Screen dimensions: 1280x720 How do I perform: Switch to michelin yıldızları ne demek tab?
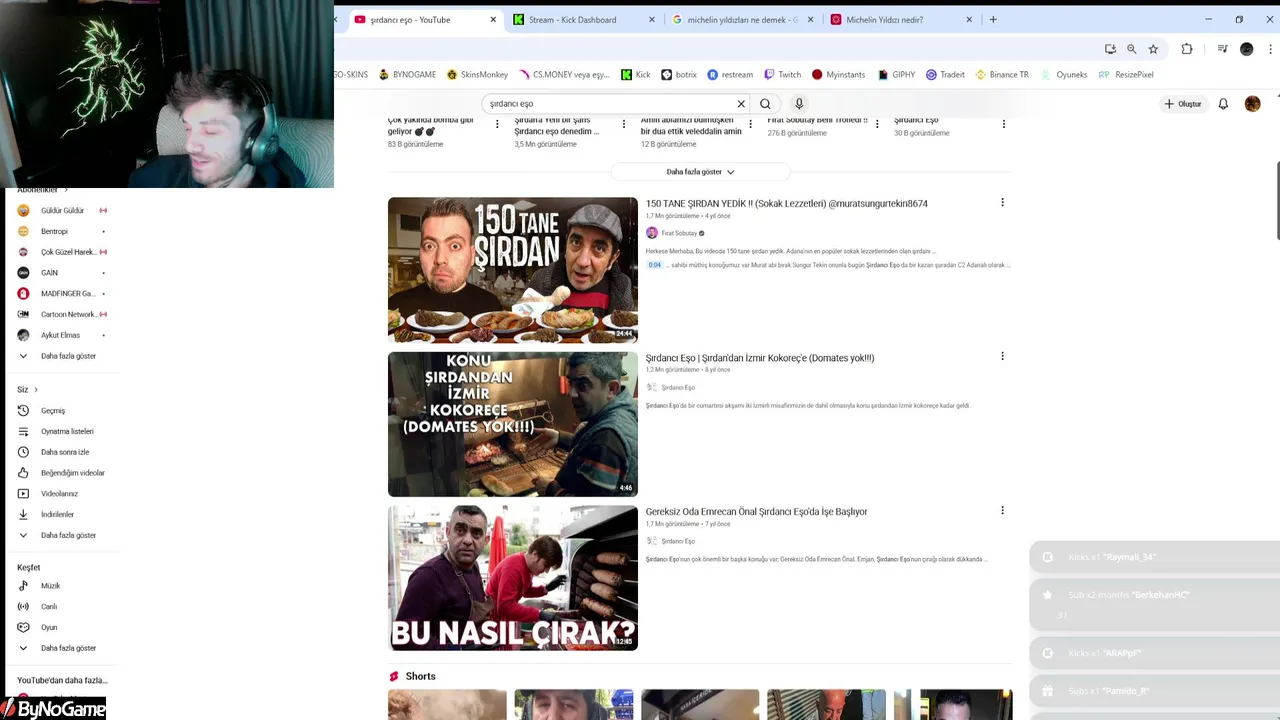click(x=744, y=20)
